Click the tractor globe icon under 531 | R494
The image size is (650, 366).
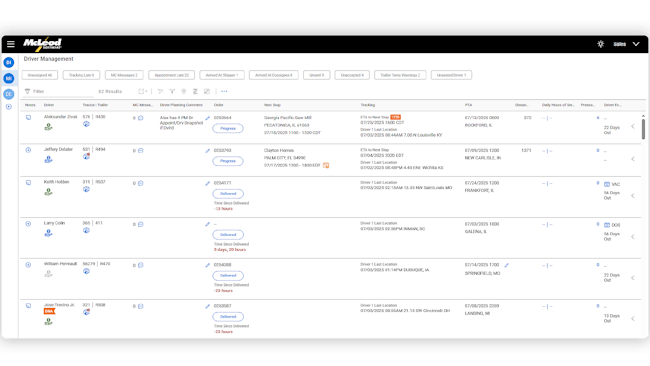[x=86, y=156]
